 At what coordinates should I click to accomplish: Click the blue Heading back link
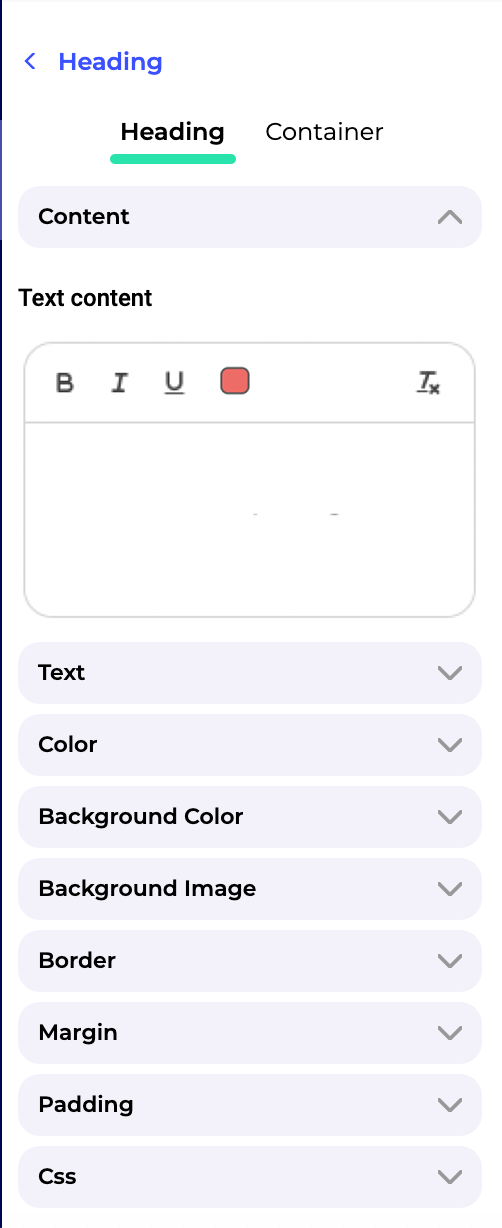click(x=110, y=62)
